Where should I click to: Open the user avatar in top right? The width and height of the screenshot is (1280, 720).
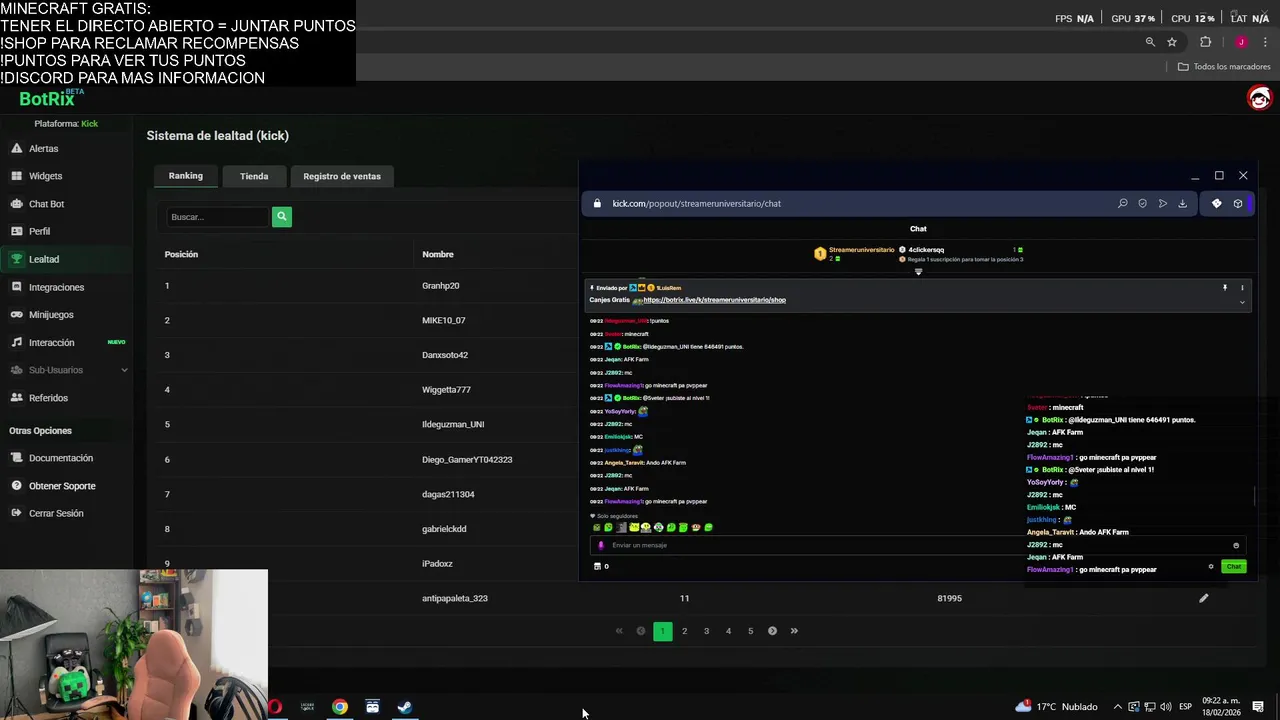pyautogui.click(x=1259, y=97)
